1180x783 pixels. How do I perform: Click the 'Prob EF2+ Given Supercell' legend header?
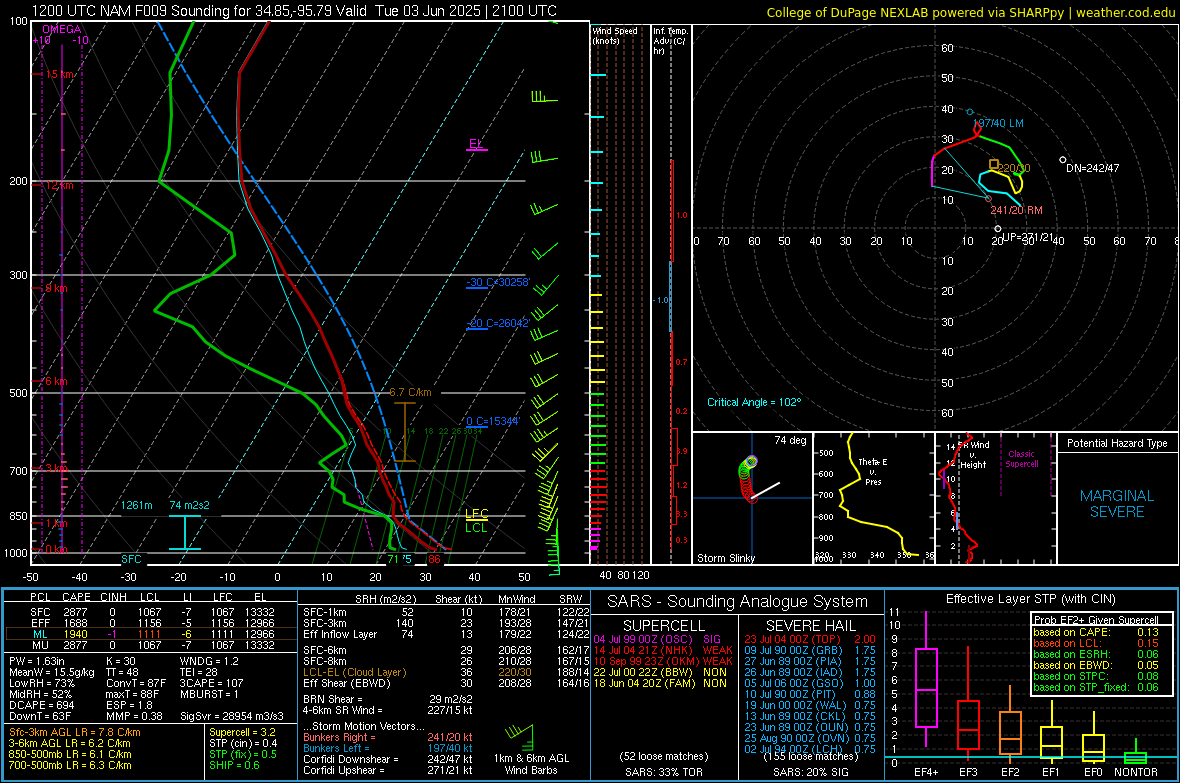pyautogui.click(x=1096, y=620)
